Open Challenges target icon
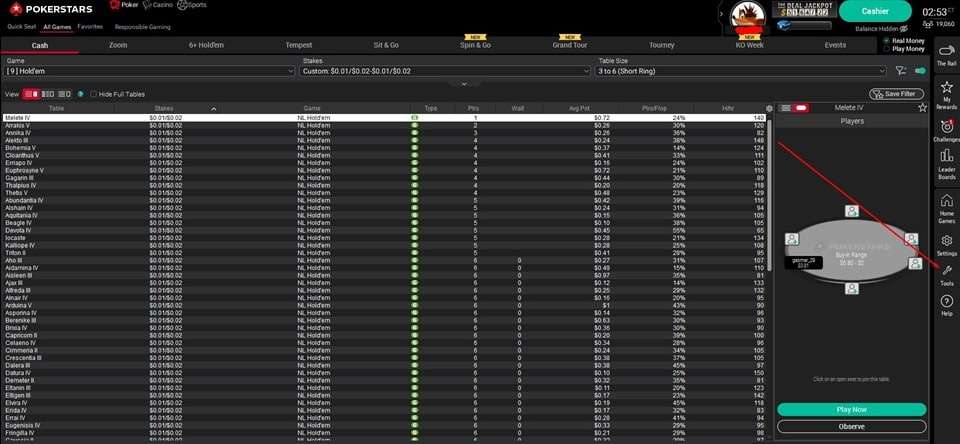 (x=946, y=130)
